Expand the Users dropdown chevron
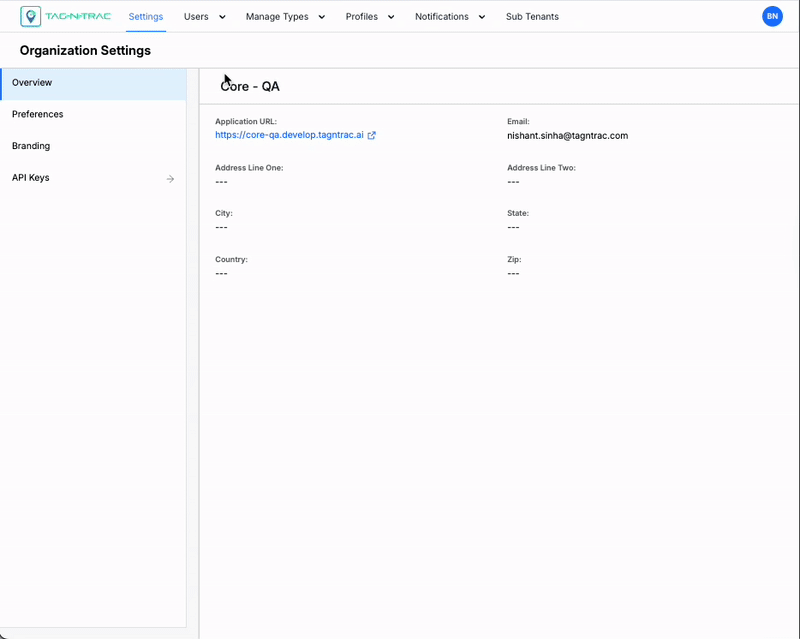Image resolution: width=800 pixels, height=639 pixels. 222,17
